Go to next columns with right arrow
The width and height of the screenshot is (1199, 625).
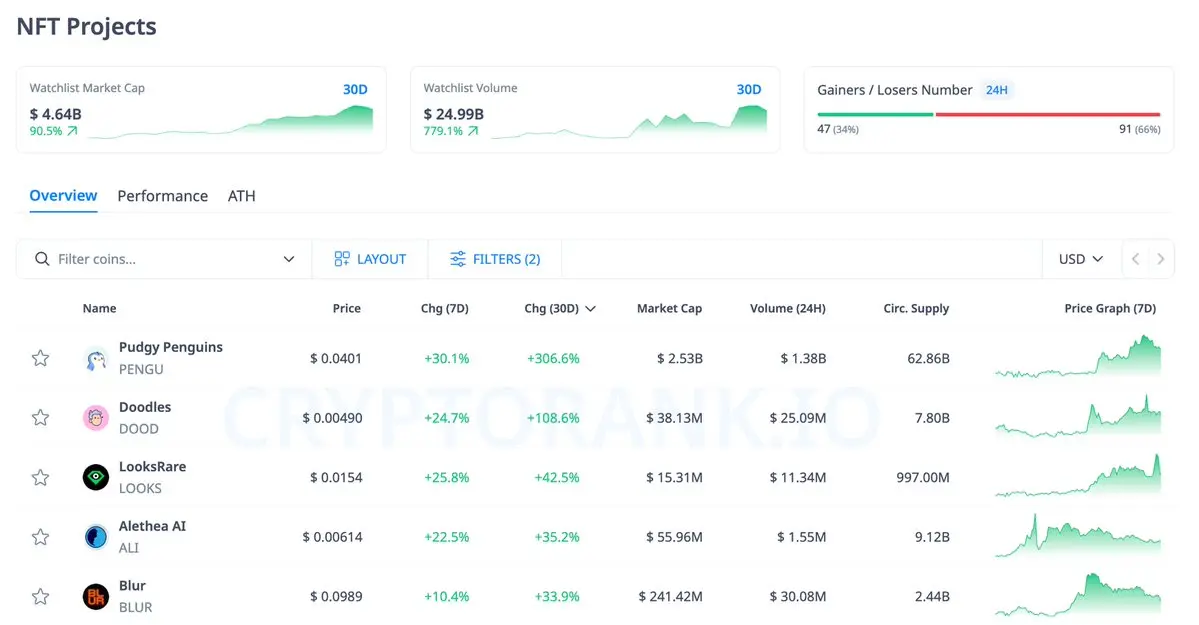click(1161, 259)
